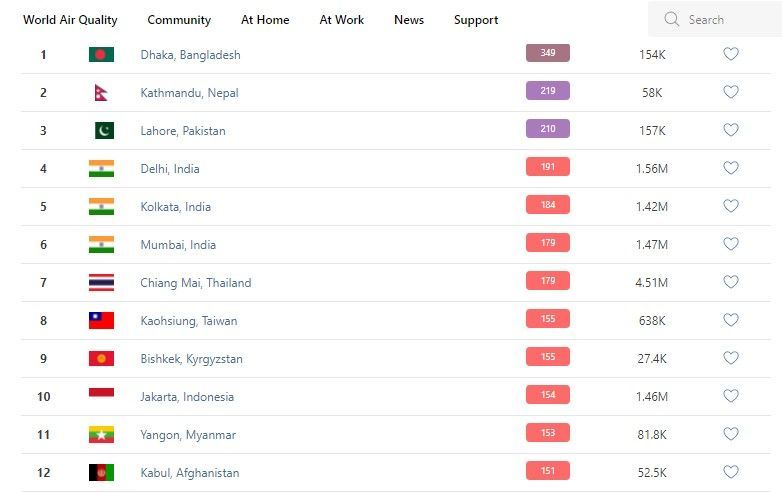This screenshot has width=782, height=492.
Task: Click the Myanmar flag icon
Action: coord(101,435)
